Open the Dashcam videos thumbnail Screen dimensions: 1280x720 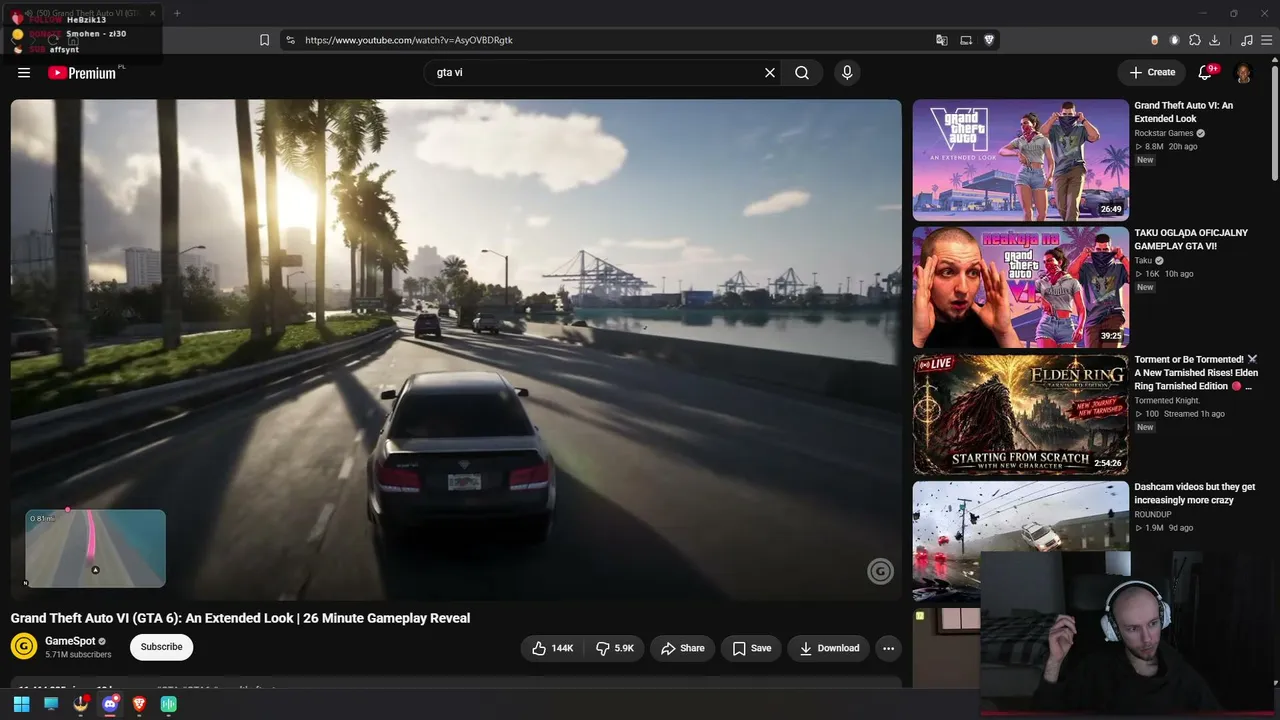(1020, 541)
